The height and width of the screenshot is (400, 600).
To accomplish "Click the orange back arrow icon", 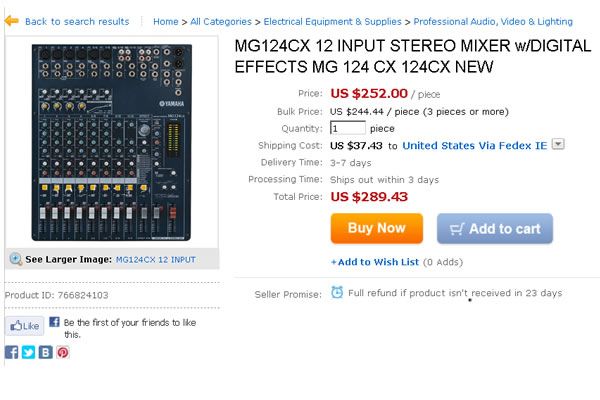I will (11, 21).
